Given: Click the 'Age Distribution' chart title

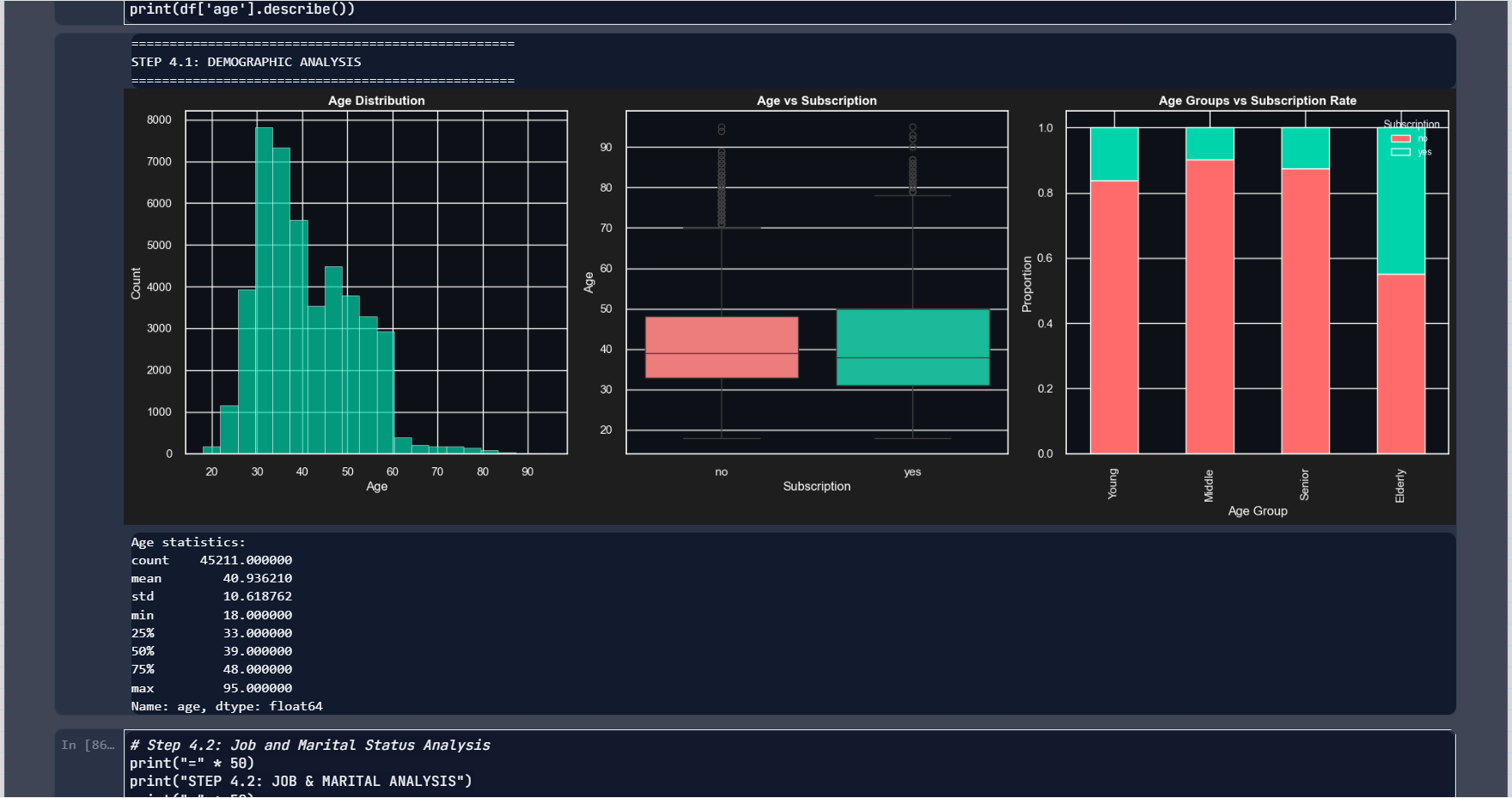Looking at the screenshot, I should click(x=376, y=101).
